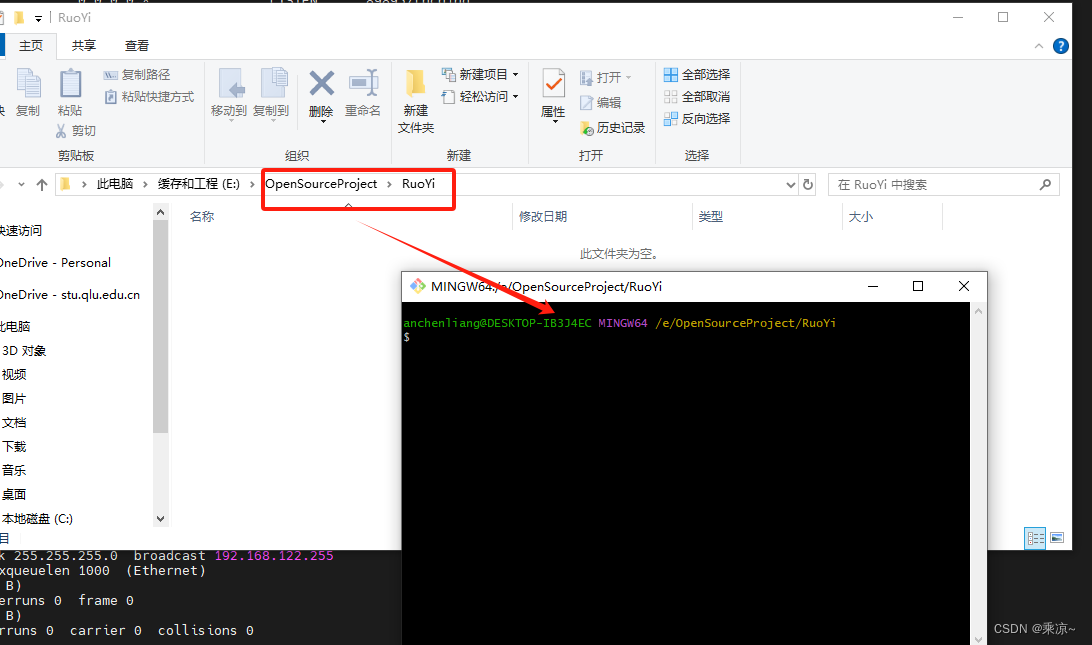1092x645 pixels.
Task: Select OneDrive - Personal in navigation pane
Action: [x=56, y=263]
